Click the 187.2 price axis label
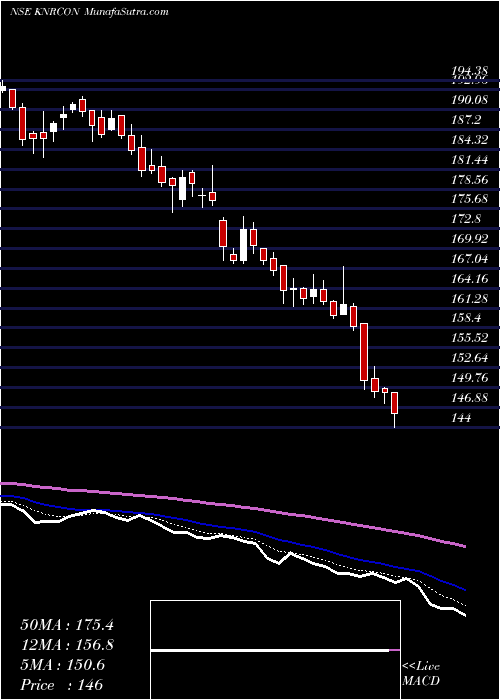 click(465, 120)
